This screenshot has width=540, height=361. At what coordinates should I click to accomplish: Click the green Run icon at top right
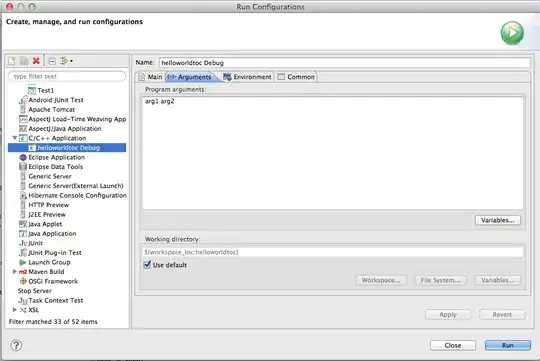512,33
